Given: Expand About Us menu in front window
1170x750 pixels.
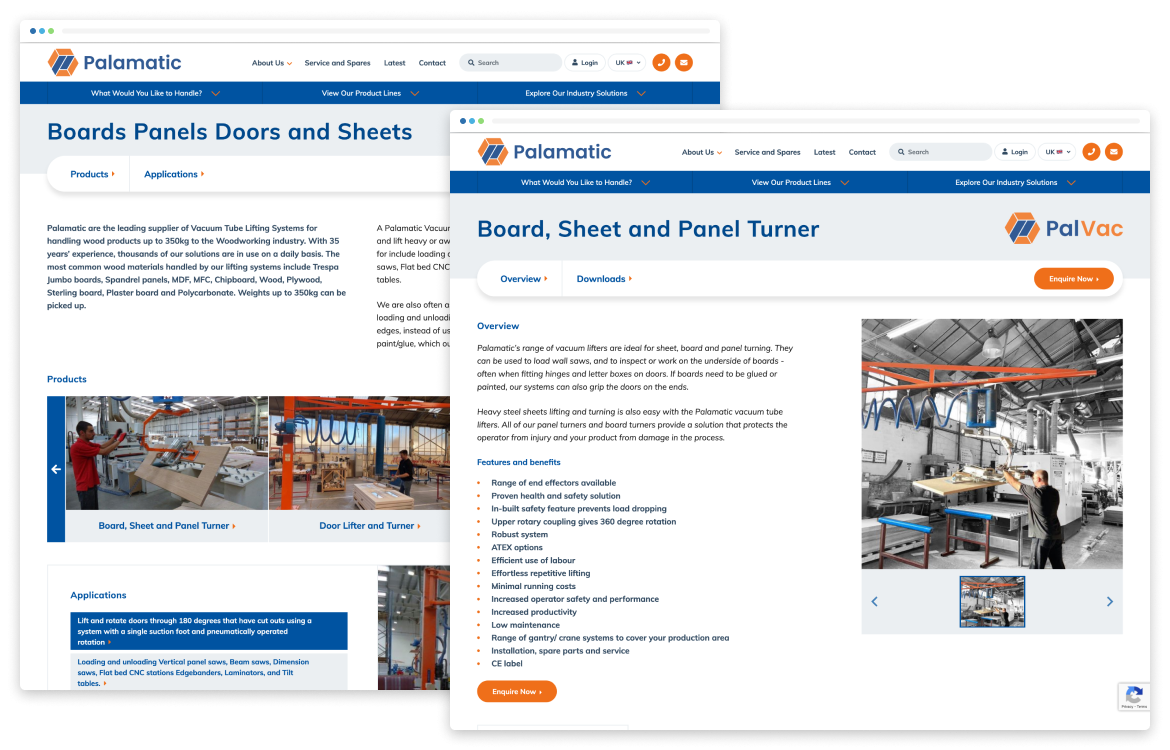Looking at the screenshot, I should click(x=702, y=153).
